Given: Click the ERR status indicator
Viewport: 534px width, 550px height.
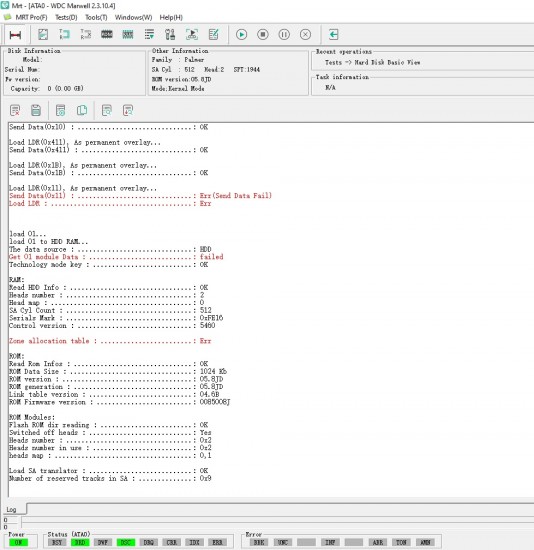Looking at the screenshot, I should [x=217, y=542].
